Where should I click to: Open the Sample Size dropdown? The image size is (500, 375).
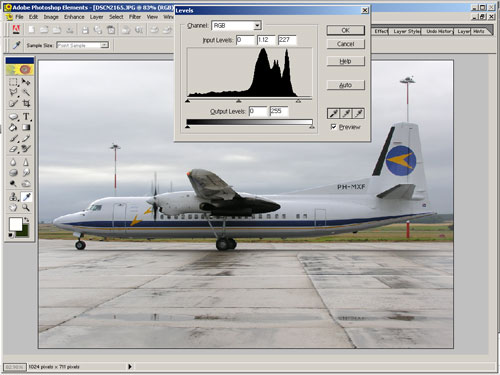83,45
